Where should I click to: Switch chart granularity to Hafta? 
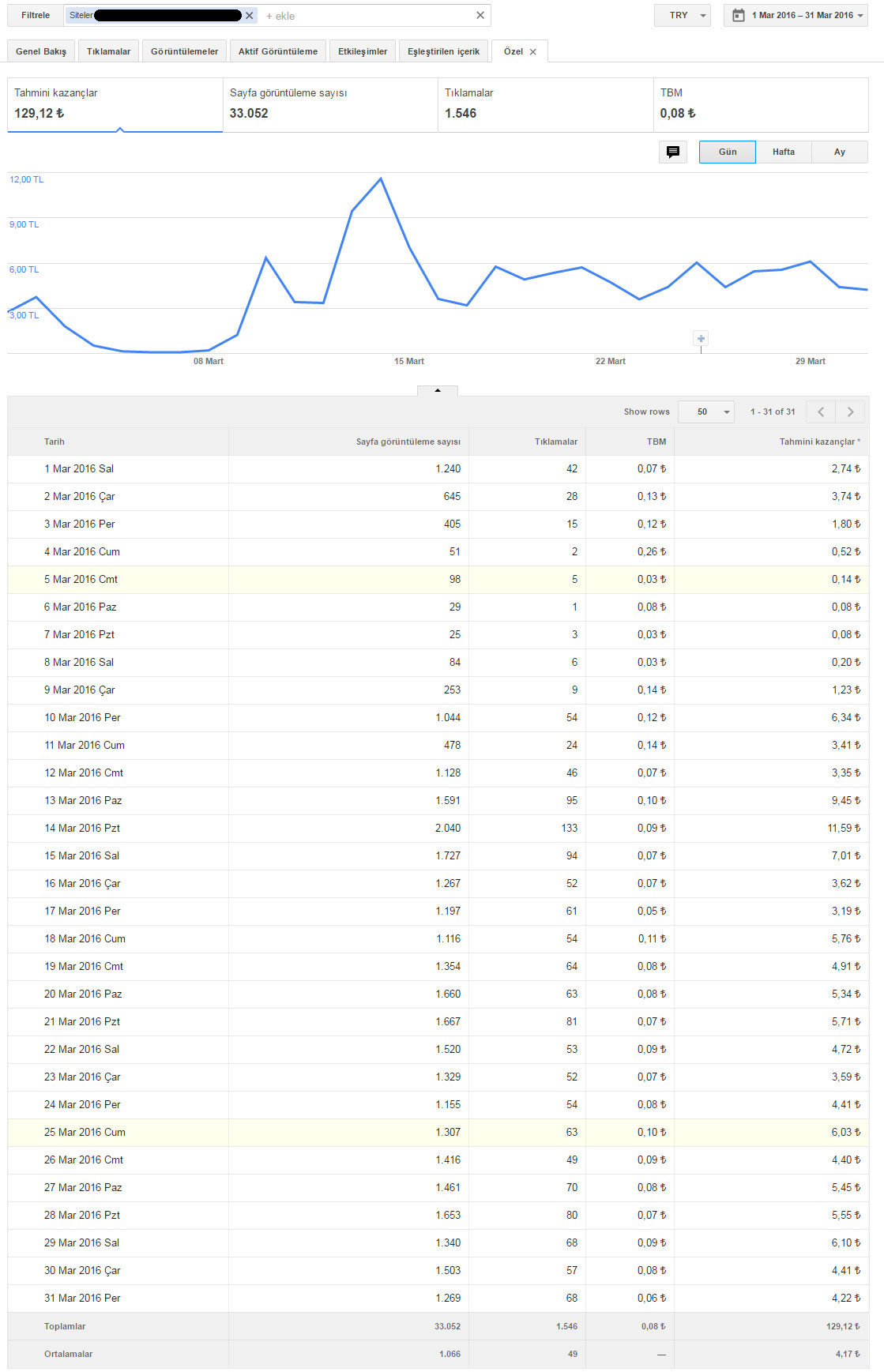pos(784,152)
